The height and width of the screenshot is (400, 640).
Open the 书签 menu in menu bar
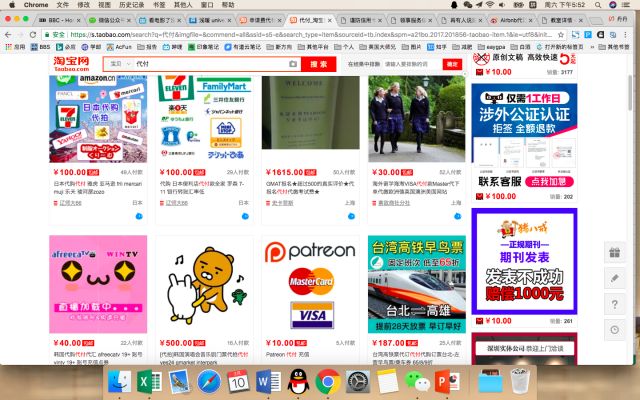coord(159,5)
